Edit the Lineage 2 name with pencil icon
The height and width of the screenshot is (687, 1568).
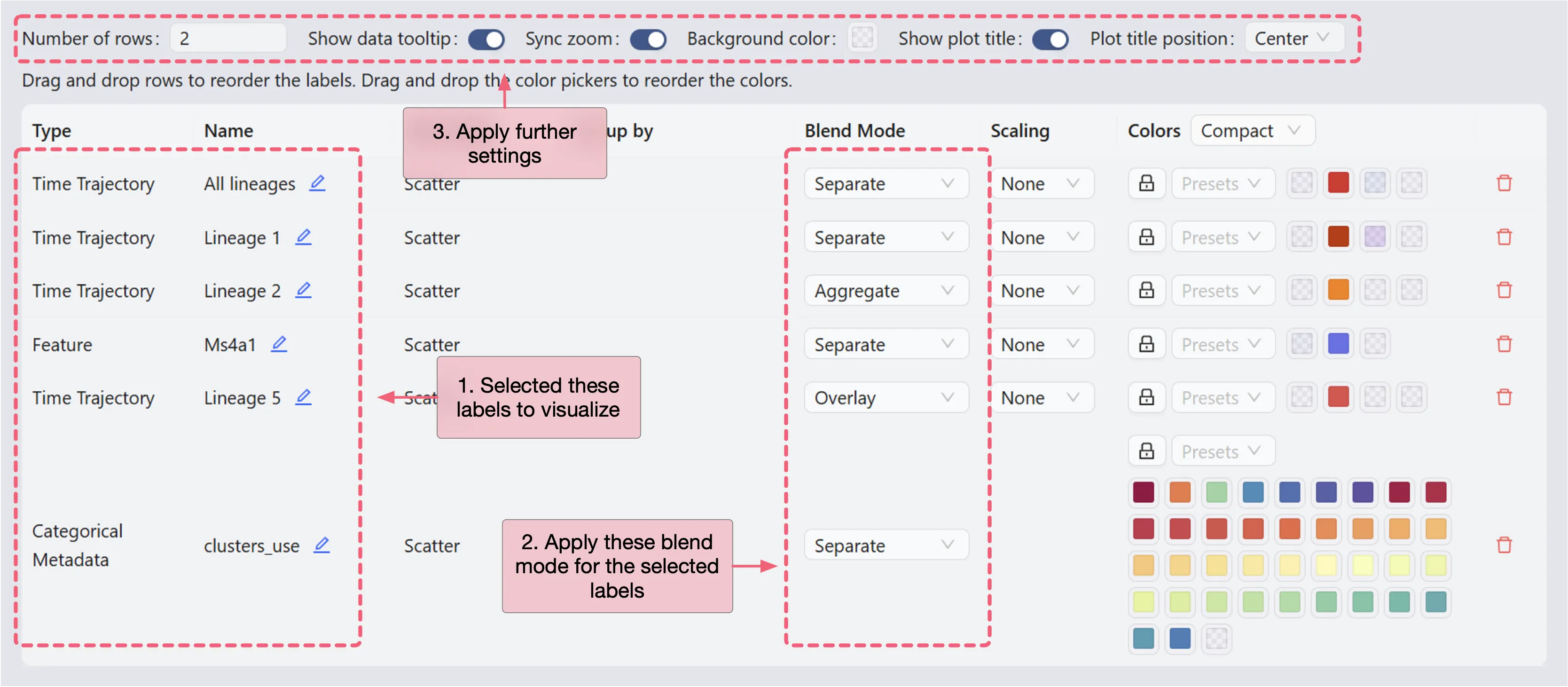(303, 291)
